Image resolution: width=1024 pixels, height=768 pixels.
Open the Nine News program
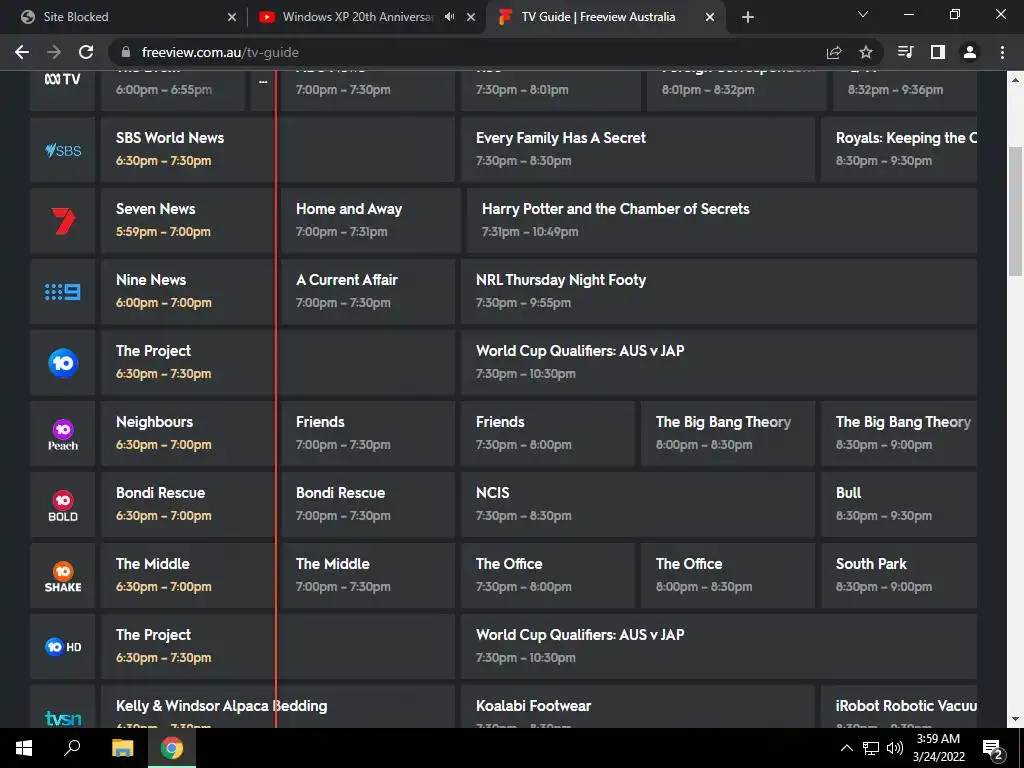click(187, 292)
